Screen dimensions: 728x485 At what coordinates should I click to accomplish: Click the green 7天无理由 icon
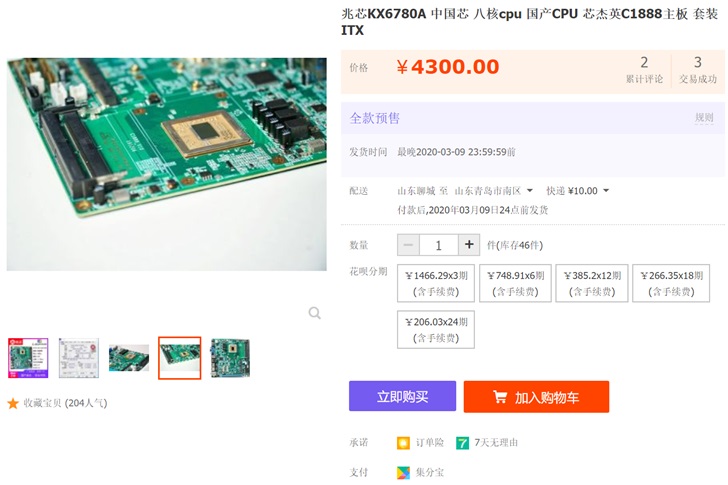pos(462,443)
